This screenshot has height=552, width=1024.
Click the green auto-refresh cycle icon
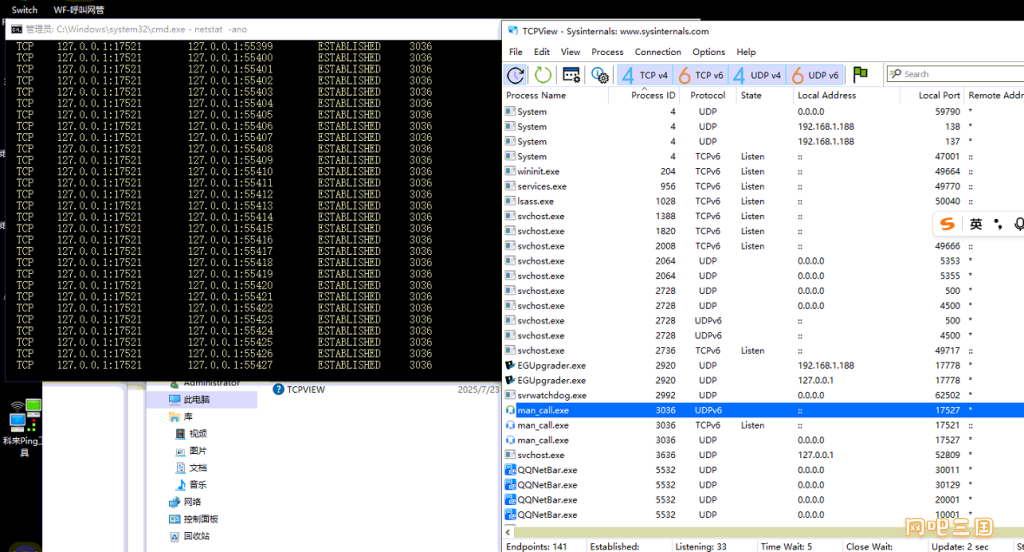(543, 75)
